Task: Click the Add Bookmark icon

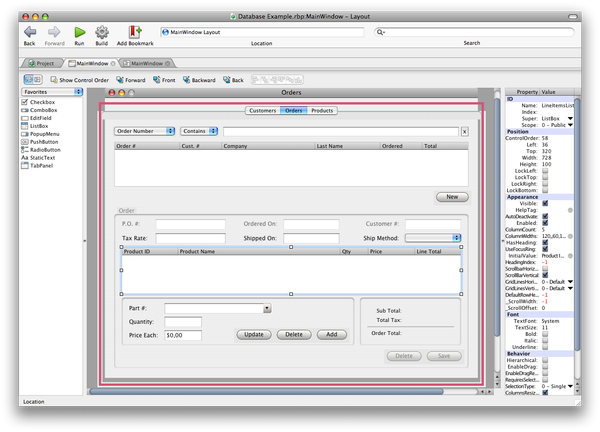Action: (x=135, y=33)
